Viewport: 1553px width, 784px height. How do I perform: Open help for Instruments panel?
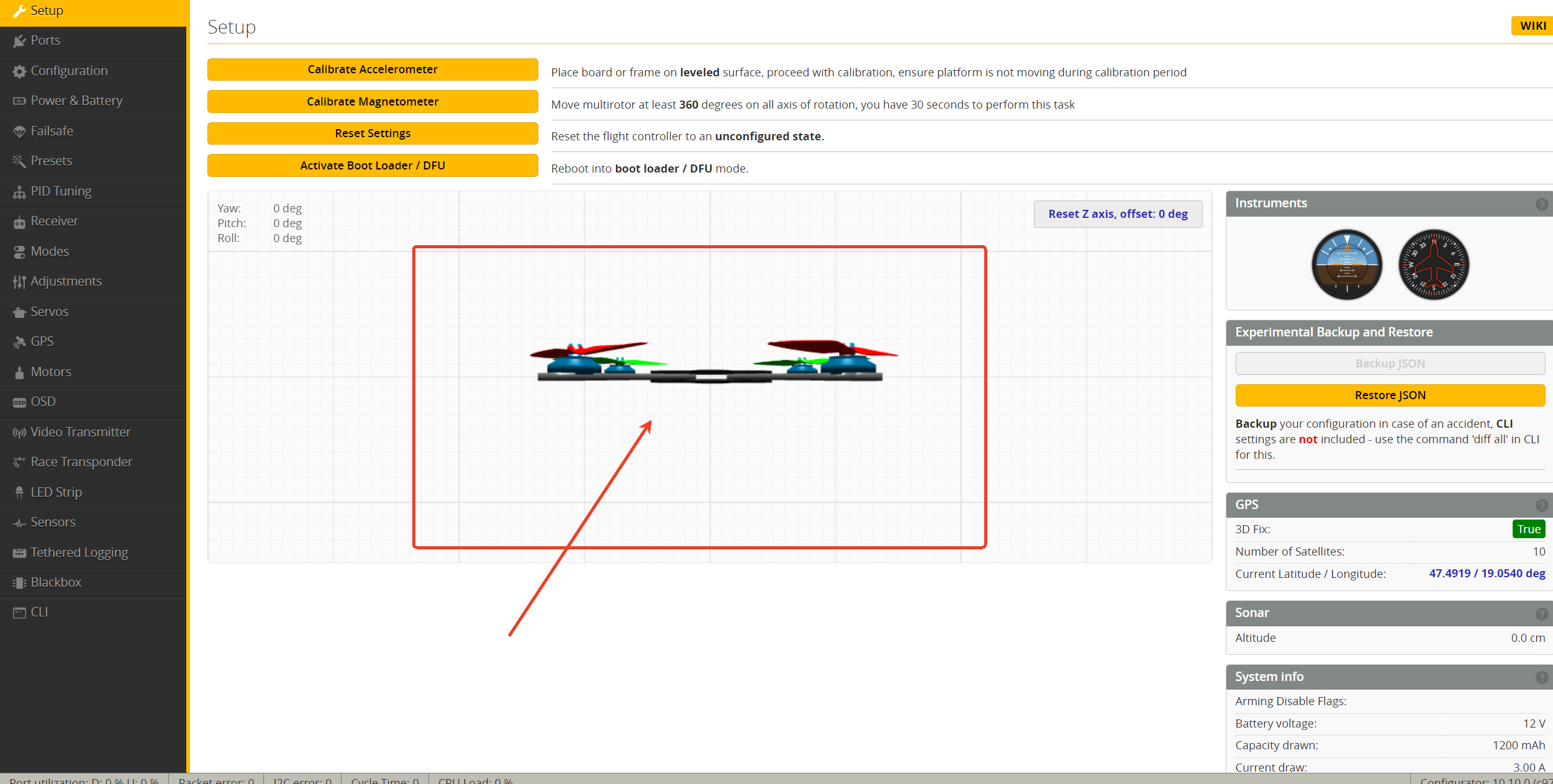pyautogui.click(x=1541, y=204)
